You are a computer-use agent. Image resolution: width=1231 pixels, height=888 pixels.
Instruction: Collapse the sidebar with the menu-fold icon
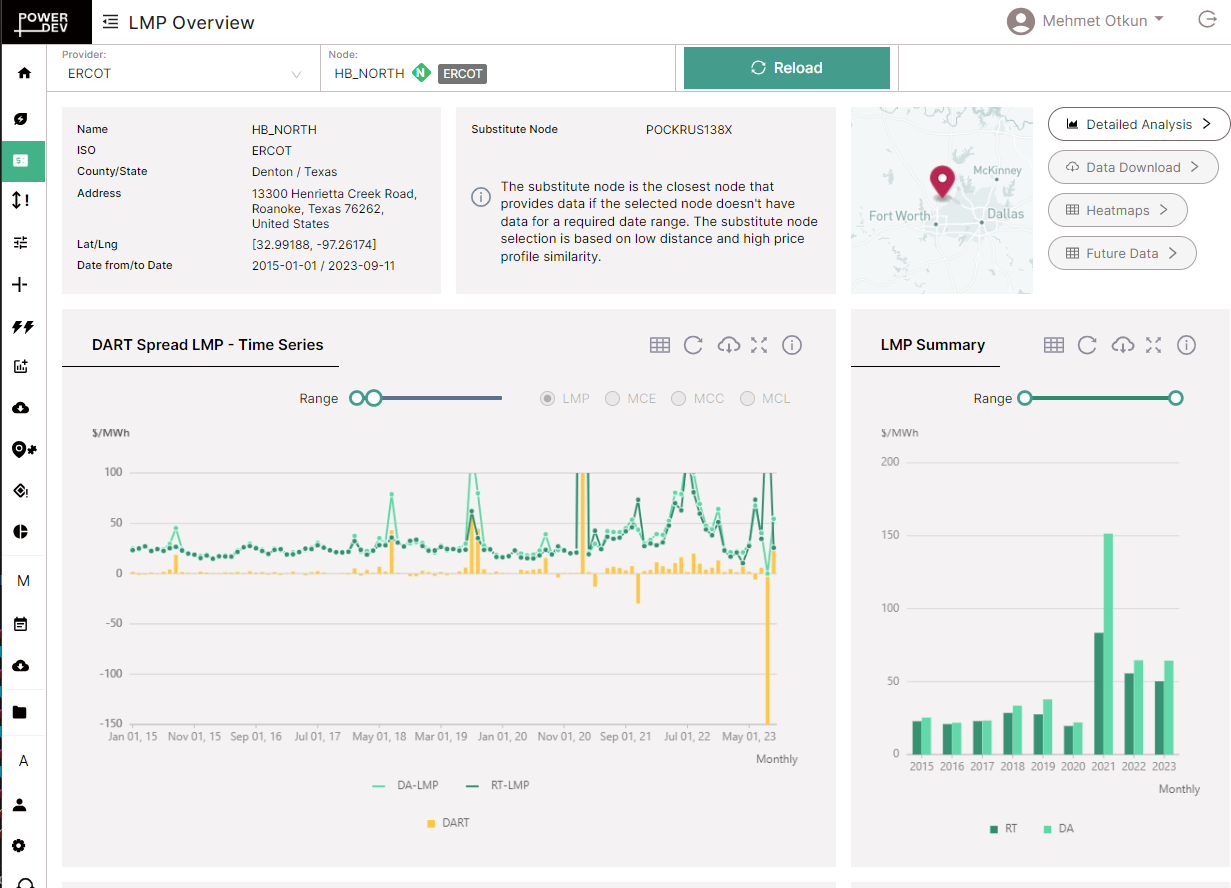click(110, 22)
